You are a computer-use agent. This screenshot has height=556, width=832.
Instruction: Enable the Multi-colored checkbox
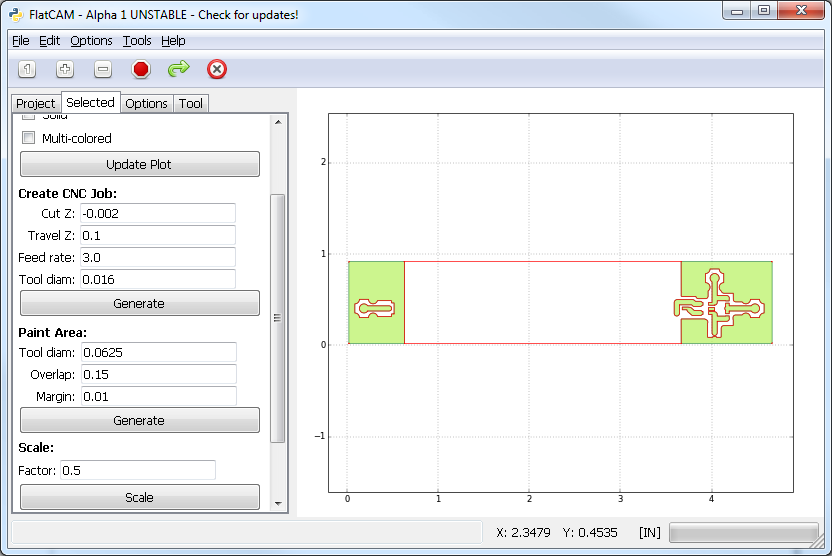click(29, 138)
